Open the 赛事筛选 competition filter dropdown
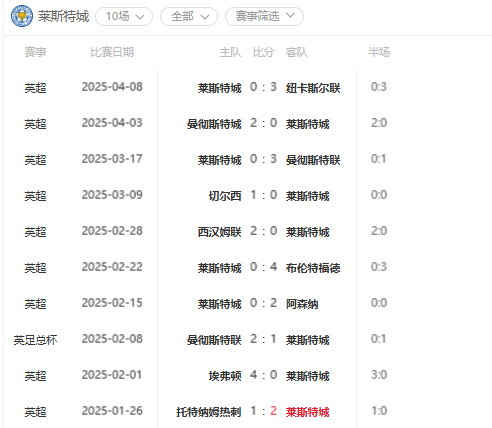The width and height of the screenshot is (492, 428). coord(264,16)
